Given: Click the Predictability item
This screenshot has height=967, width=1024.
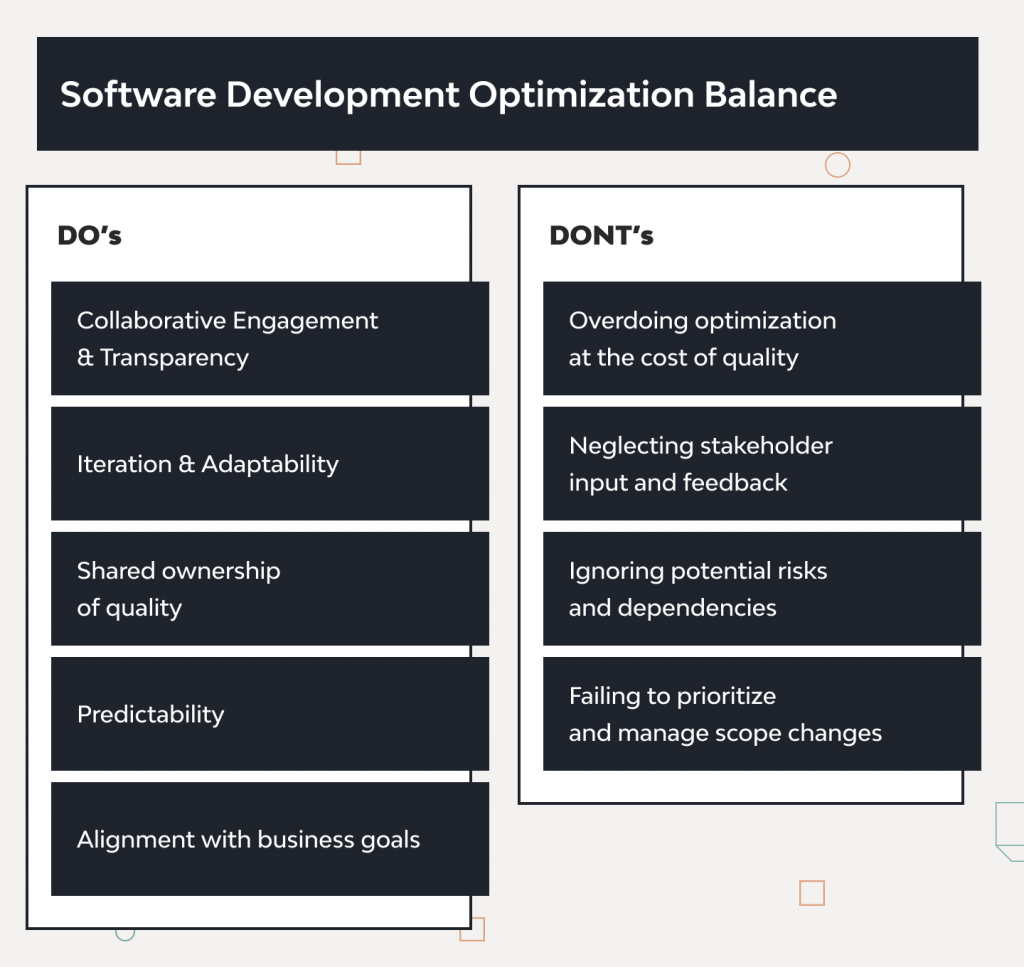Looking at the screenshot, I should tap(269, 713).
